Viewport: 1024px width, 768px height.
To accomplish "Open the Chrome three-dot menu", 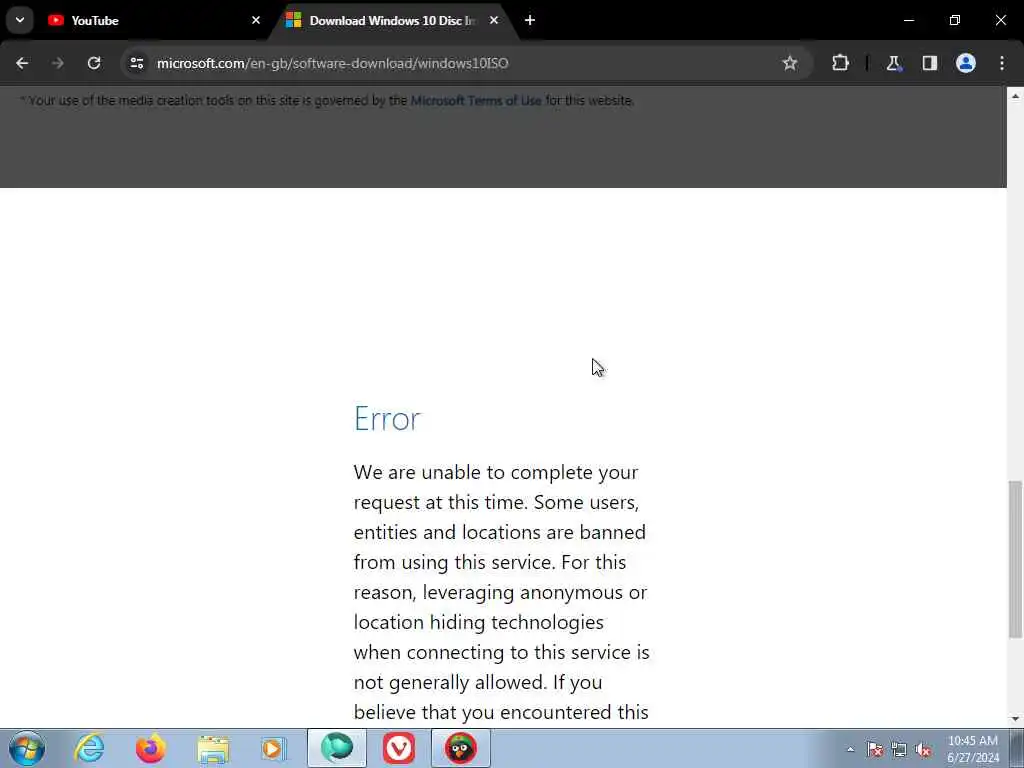I will (1002, 63).
